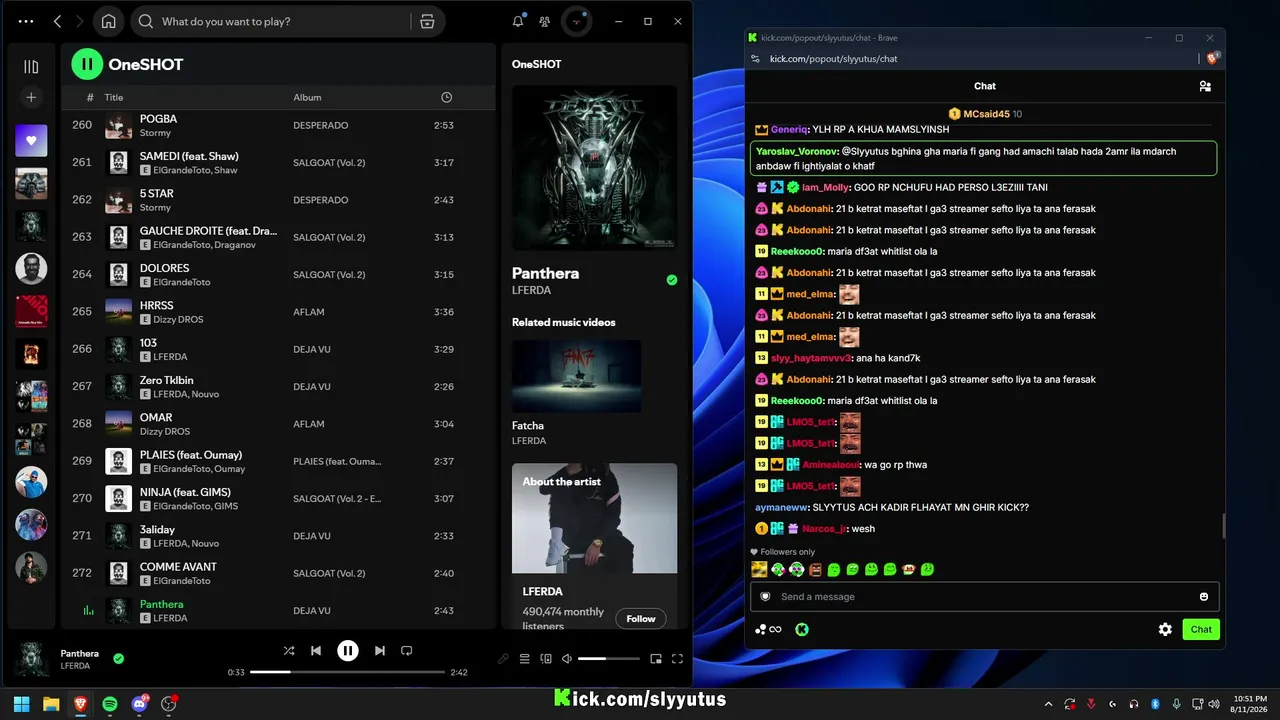The image size is (1280, 720).
Task: Enter Spotify full screen mode
Action: click(x=677, y=659)
